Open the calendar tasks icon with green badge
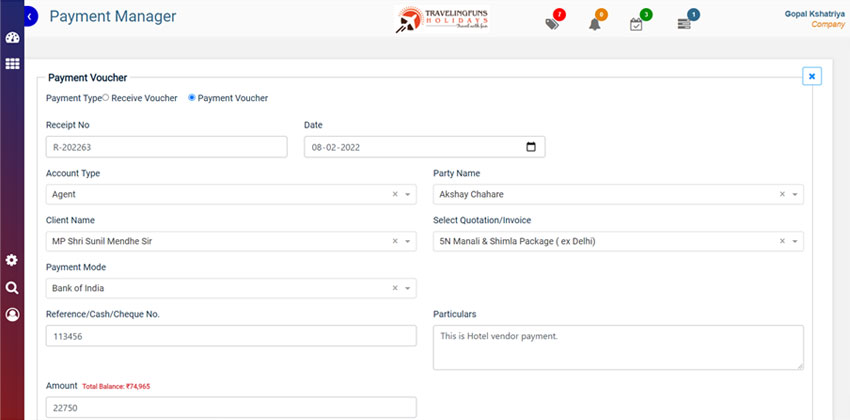850x420 pixels. tap(637, 23)
